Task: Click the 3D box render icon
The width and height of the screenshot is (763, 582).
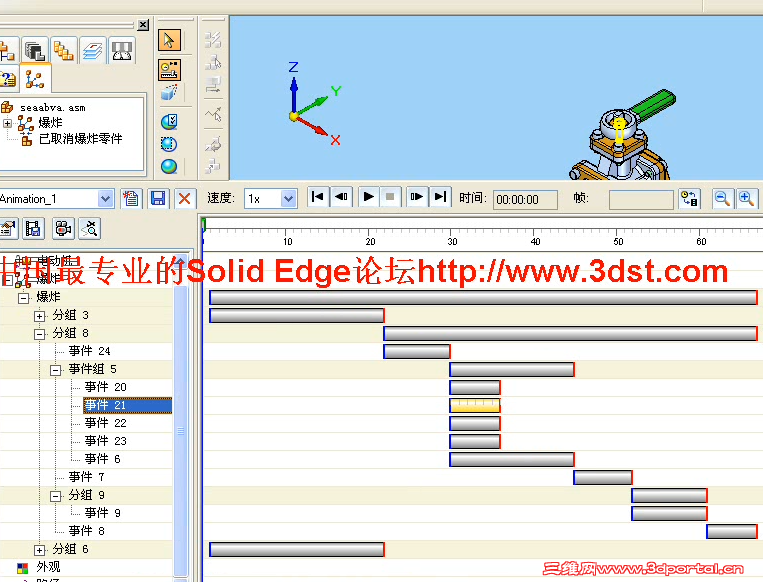Action: (x=169, y=92)
